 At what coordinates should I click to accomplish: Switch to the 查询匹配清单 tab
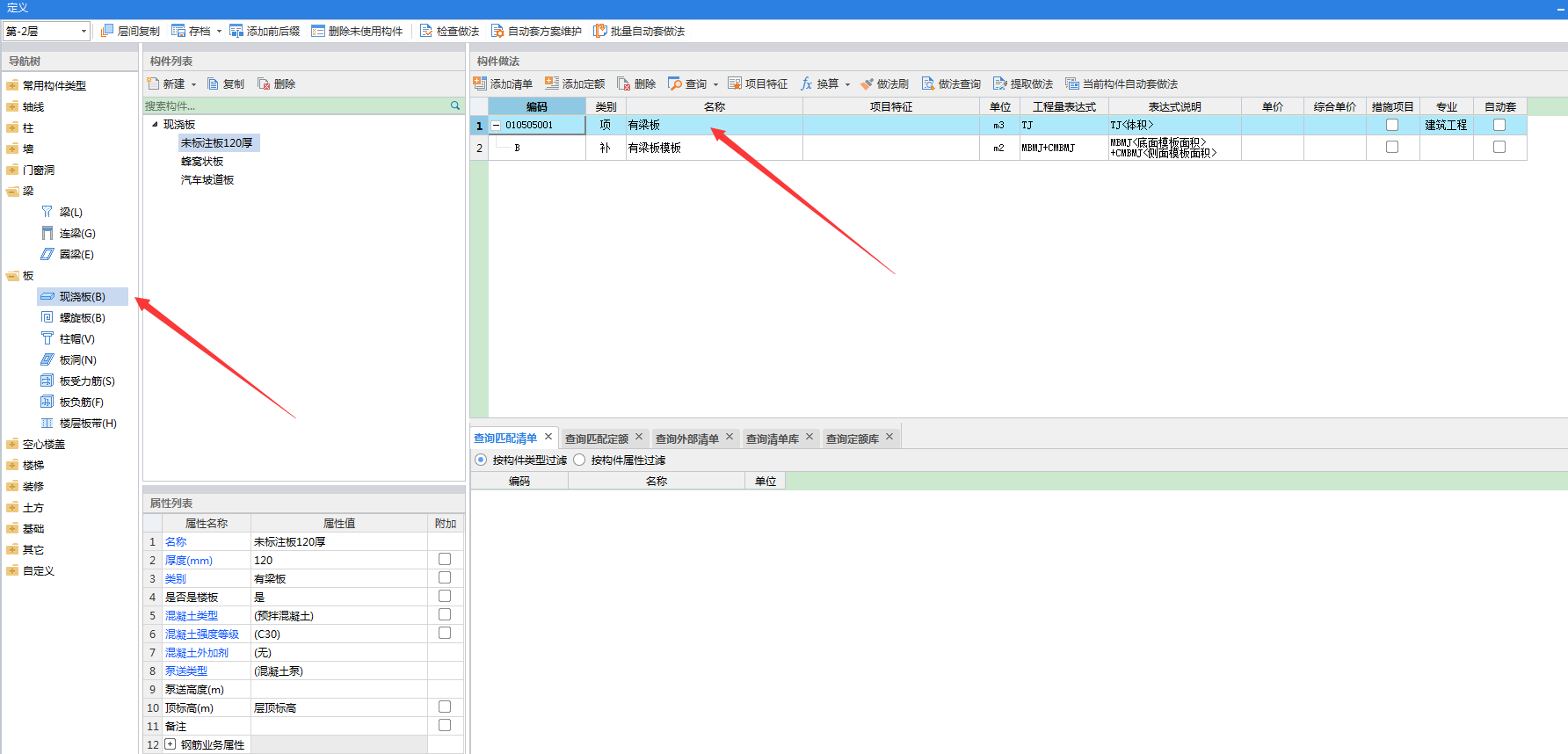point(505,438)
